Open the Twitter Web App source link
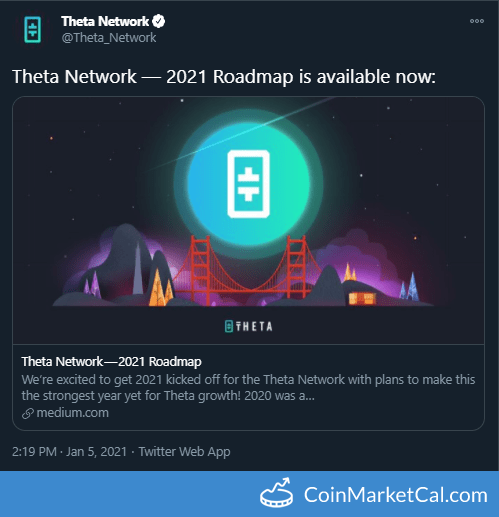Viewport: 499px width, 517px height. coord(184,452)
